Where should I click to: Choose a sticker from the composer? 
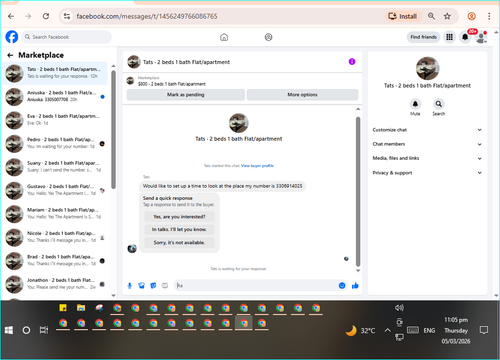point(153,286)
